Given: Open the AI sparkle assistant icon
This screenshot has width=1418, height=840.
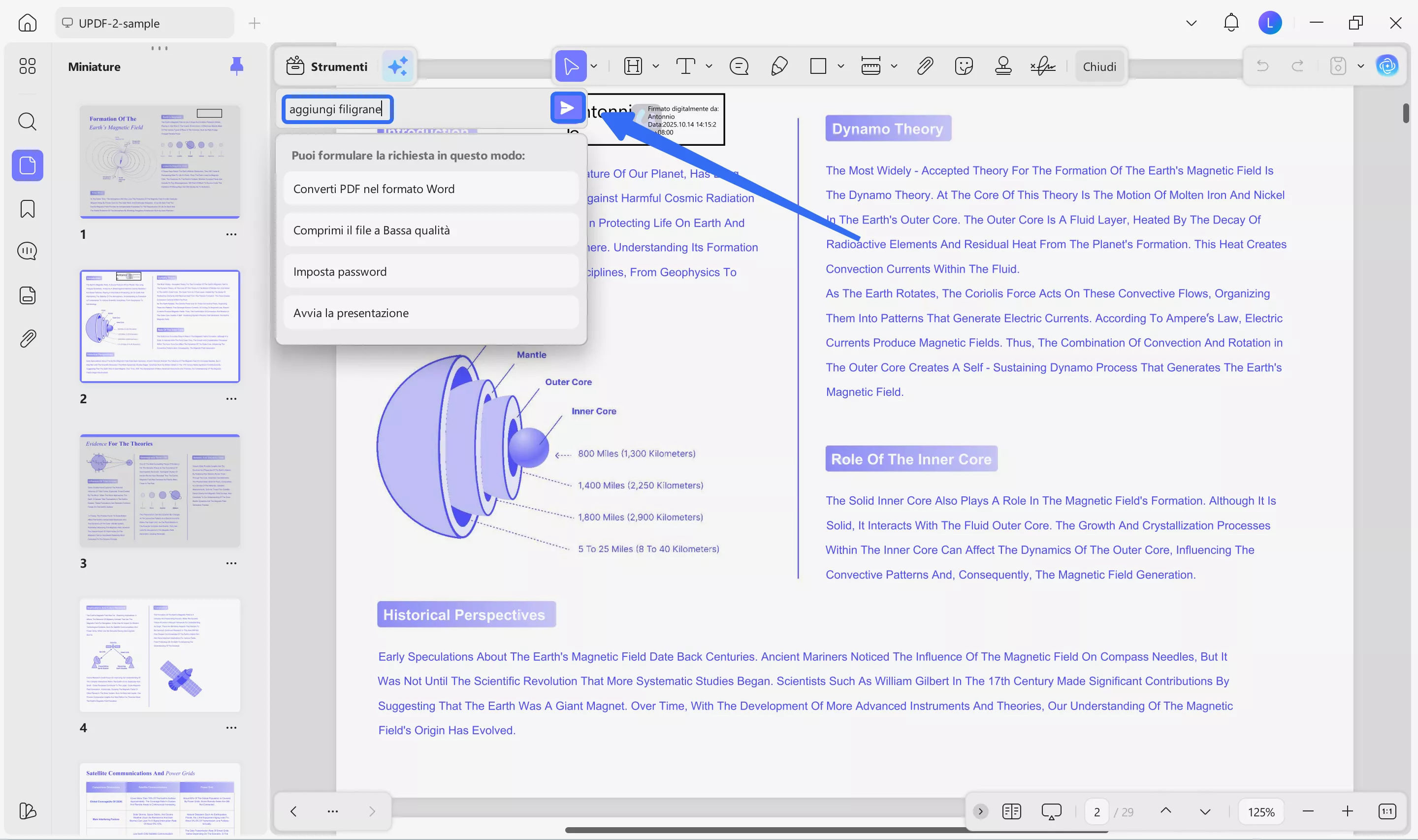Looking at the screenshot, I should pyautogui.click(x=398, y=66).
